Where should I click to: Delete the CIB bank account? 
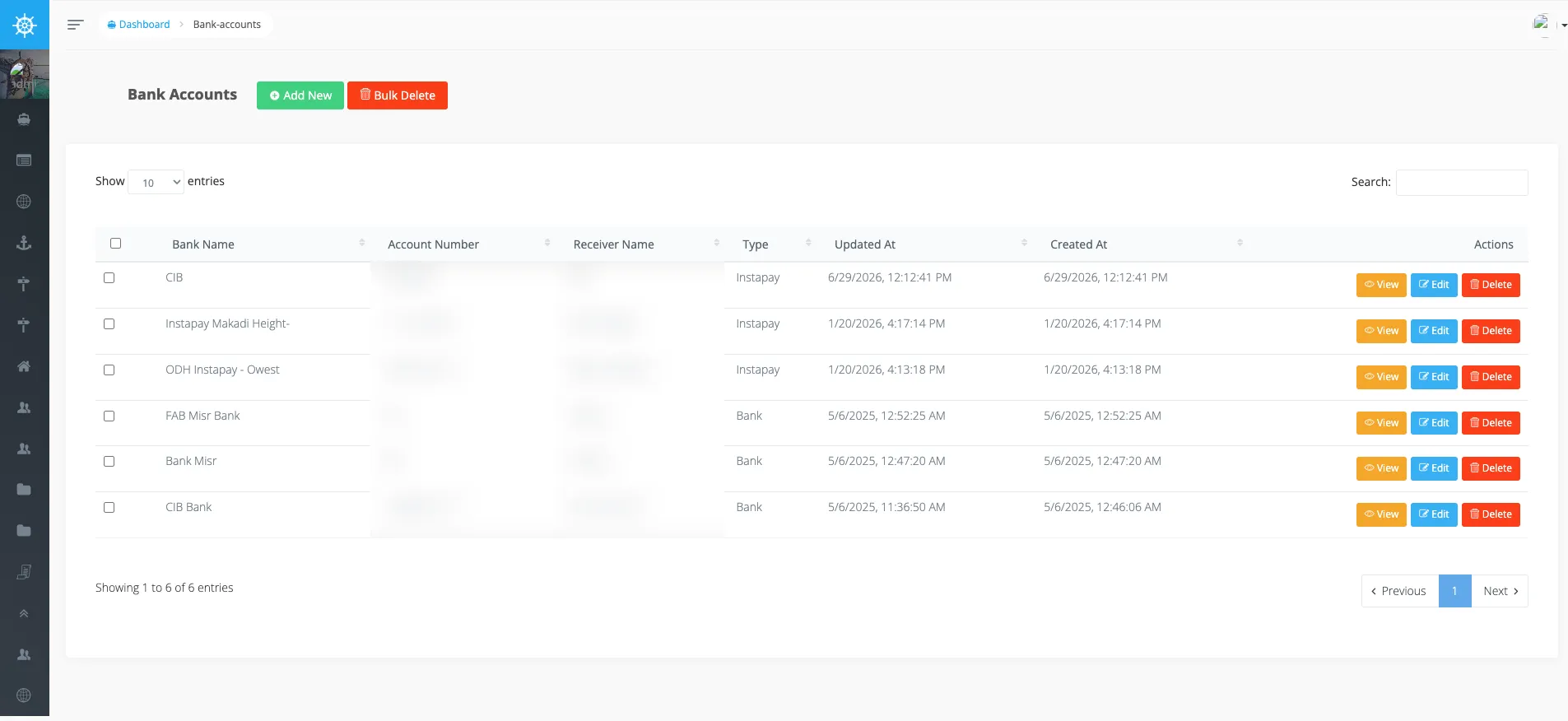[1491, 285]
